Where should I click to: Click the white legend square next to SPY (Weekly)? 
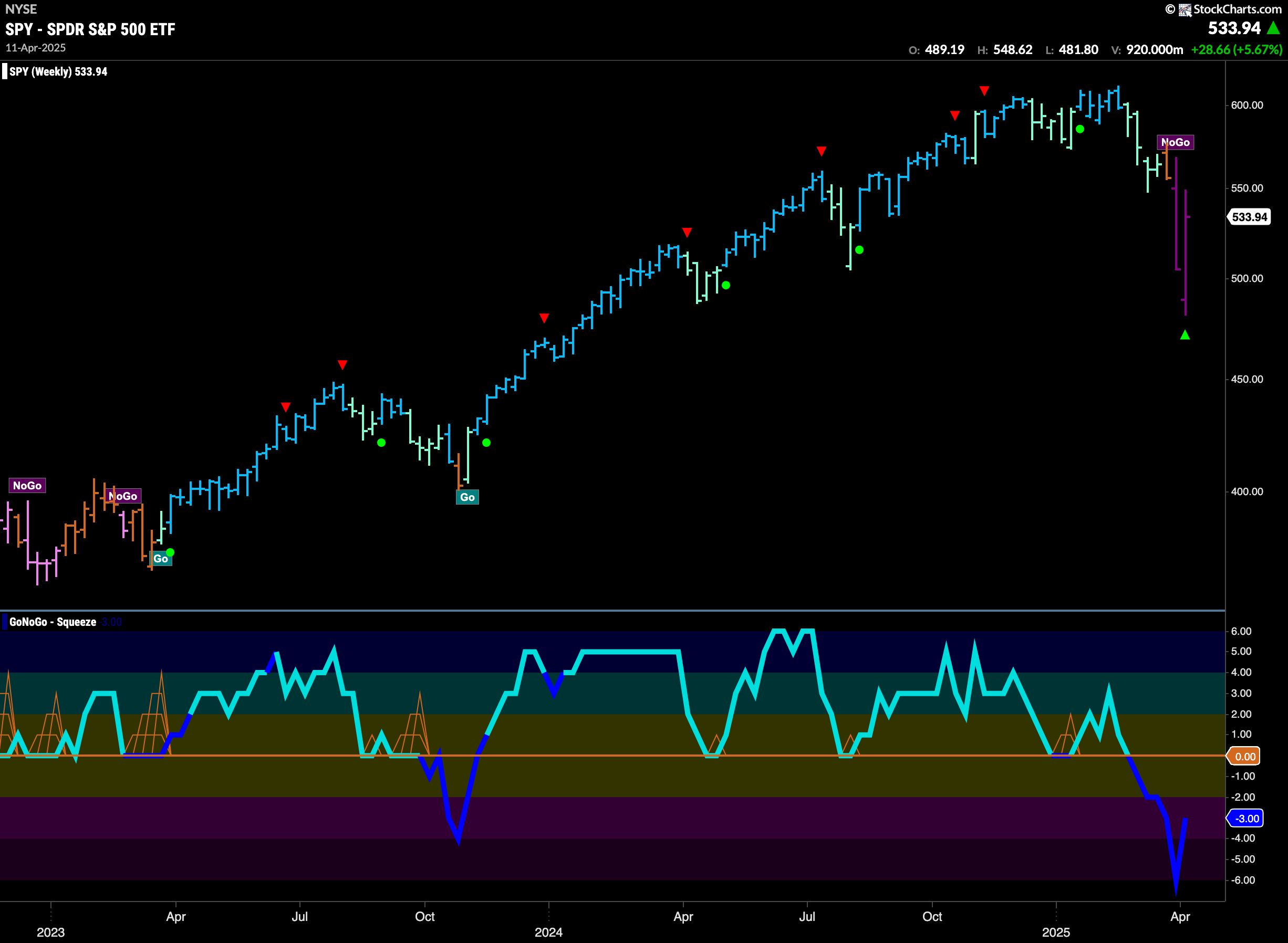[x=5, y=71]
